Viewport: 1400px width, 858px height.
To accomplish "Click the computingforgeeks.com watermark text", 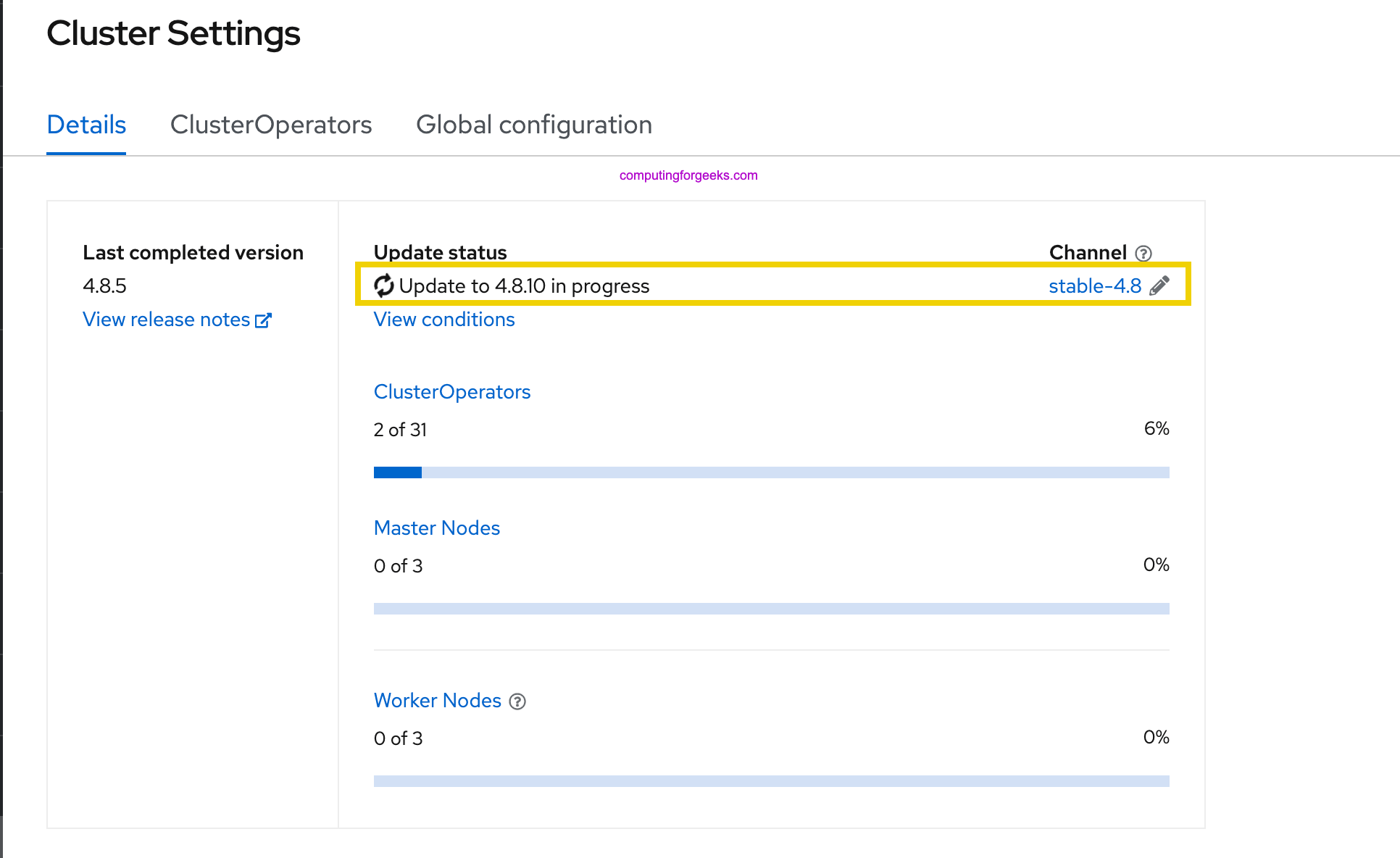I will coord(687,174).
